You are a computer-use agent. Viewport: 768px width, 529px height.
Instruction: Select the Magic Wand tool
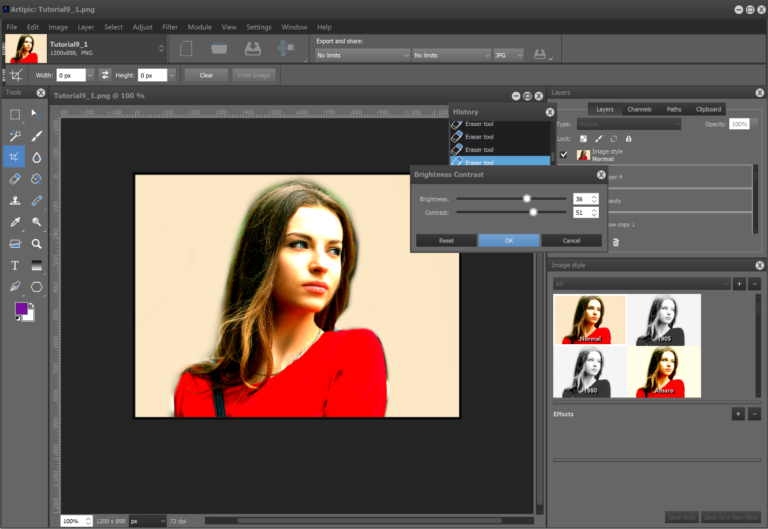[14, 136]
